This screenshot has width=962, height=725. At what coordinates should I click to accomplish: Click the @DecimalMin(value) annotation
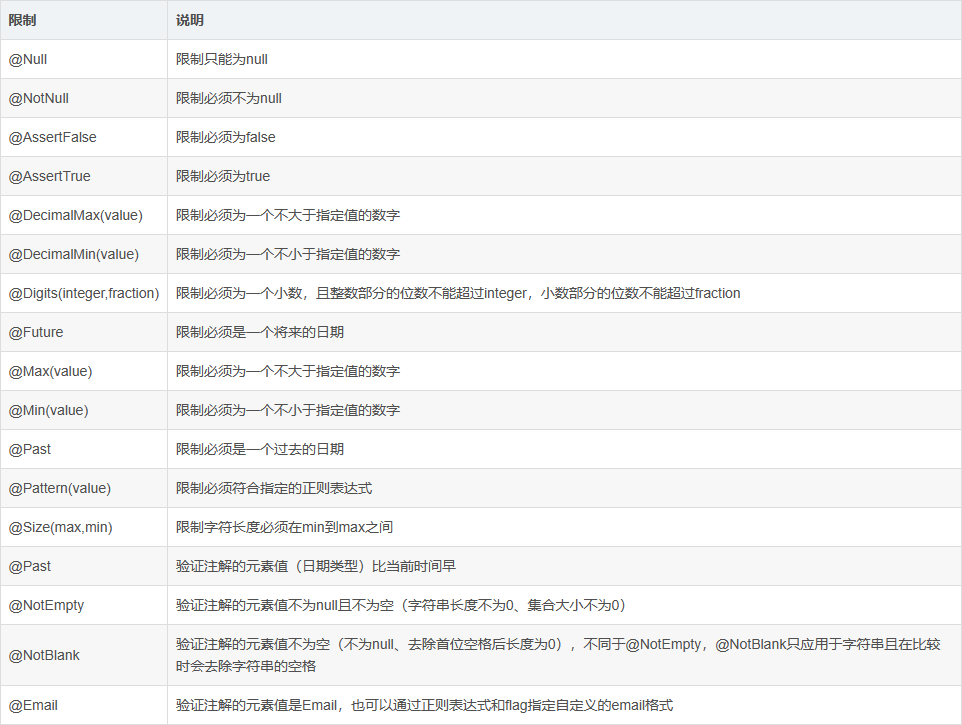tap(74, 254)
